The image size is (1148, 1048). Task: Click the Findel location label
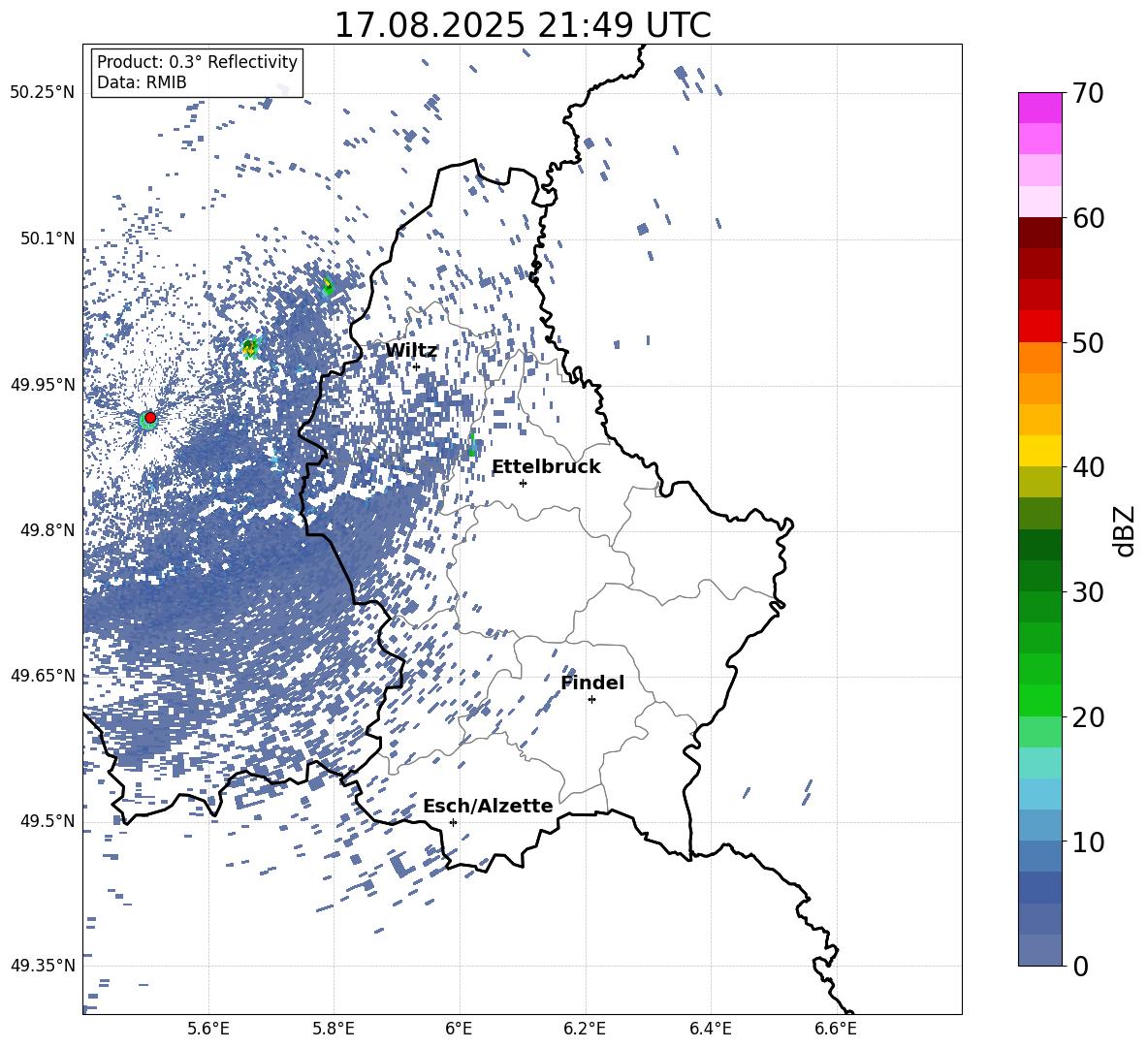click(x=592, y=683)
